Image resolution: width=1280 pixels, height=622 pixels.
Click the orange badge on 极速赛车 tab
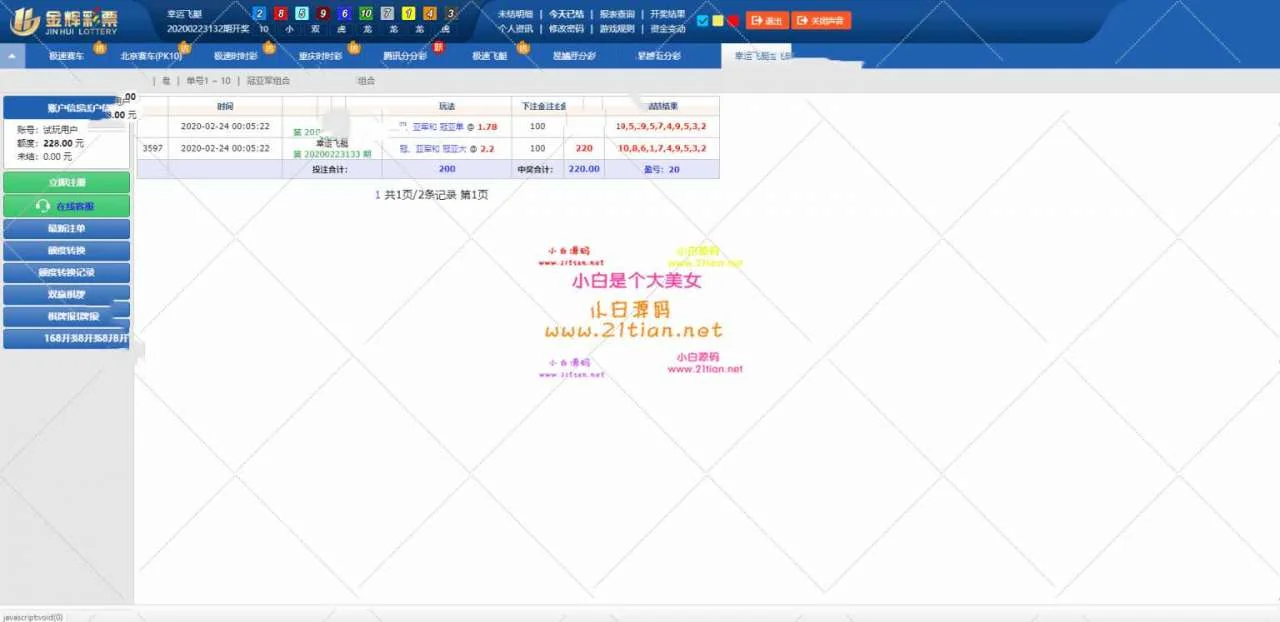point(100,47)
